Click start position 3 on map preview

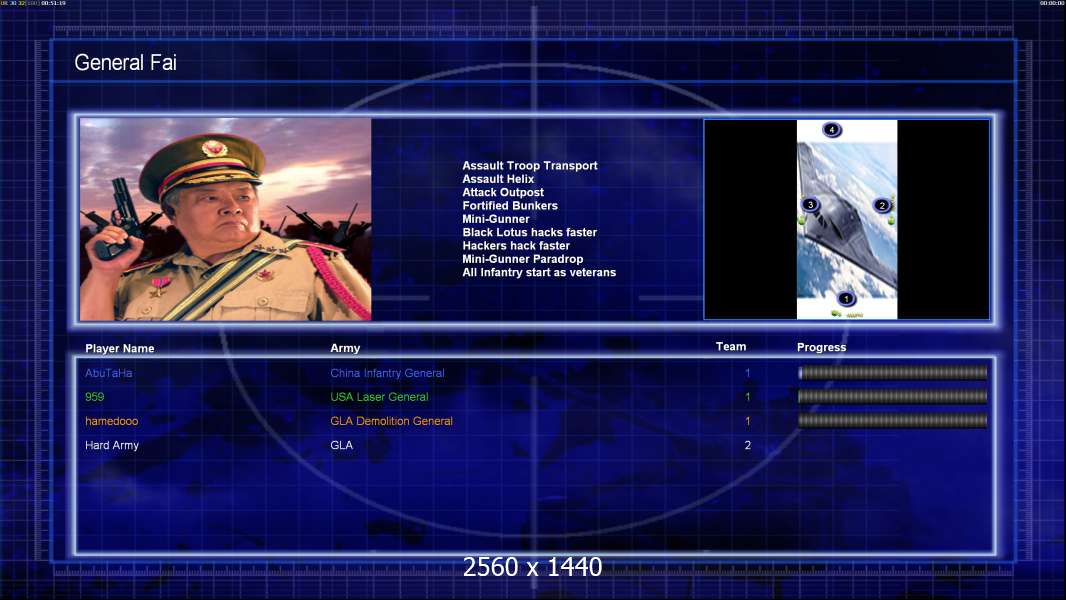pyautogui.click(x=810, y=205)
